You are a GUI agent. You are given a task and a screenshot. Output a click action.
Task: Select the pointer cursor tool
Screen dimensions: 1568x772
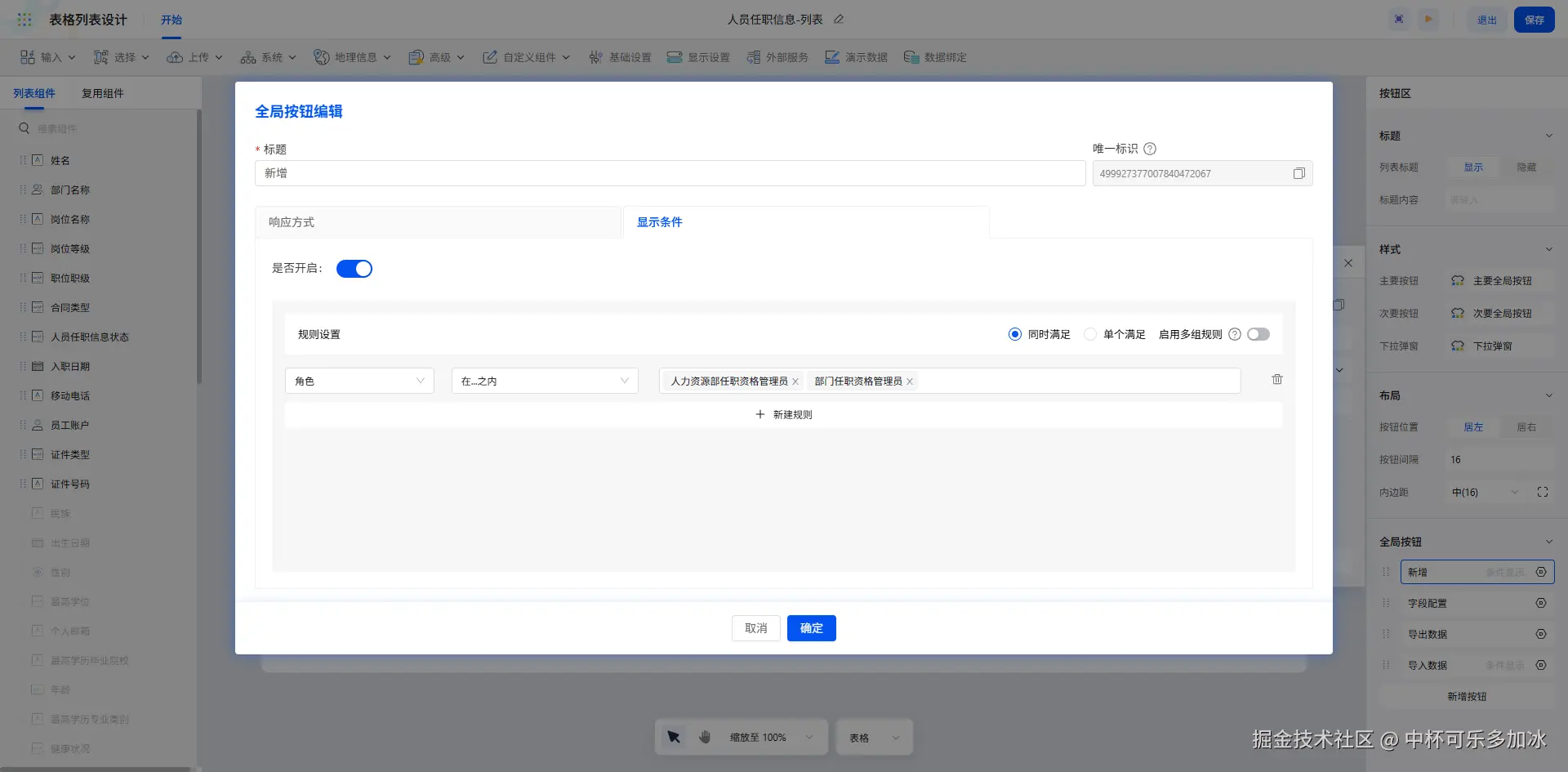click(674, 737)
